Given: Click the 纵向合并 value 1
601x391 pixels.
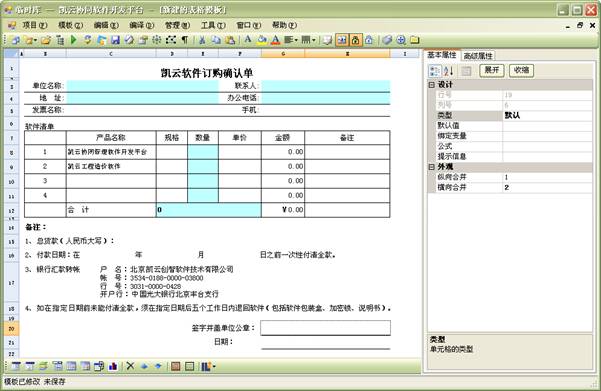Looking at the screenshot, I should pos(547,177).
